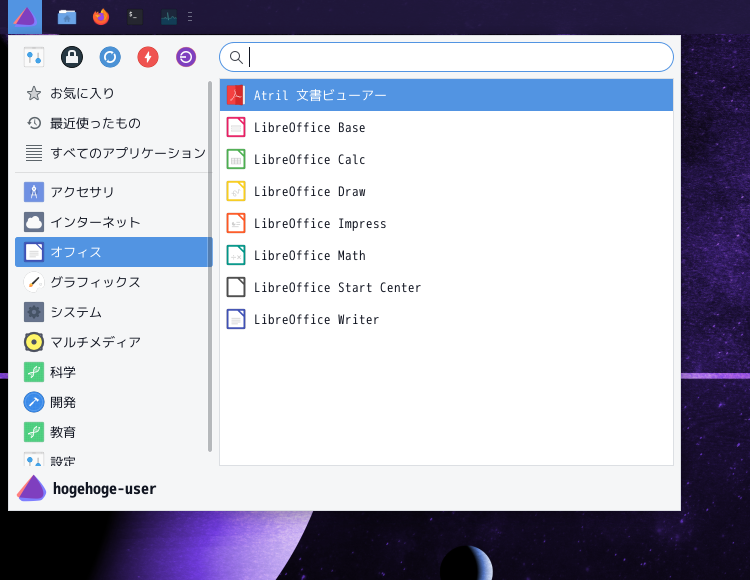Launch LibreOffice Calc

click(446, 159)
